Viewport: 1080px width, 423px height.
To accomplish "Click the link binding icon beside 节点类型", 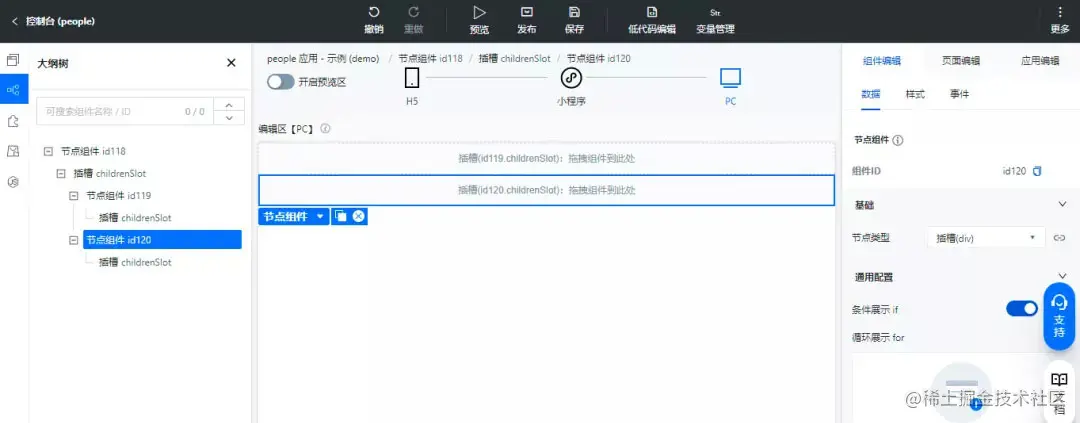I will pyautogui.click(x=1060, y=238).
